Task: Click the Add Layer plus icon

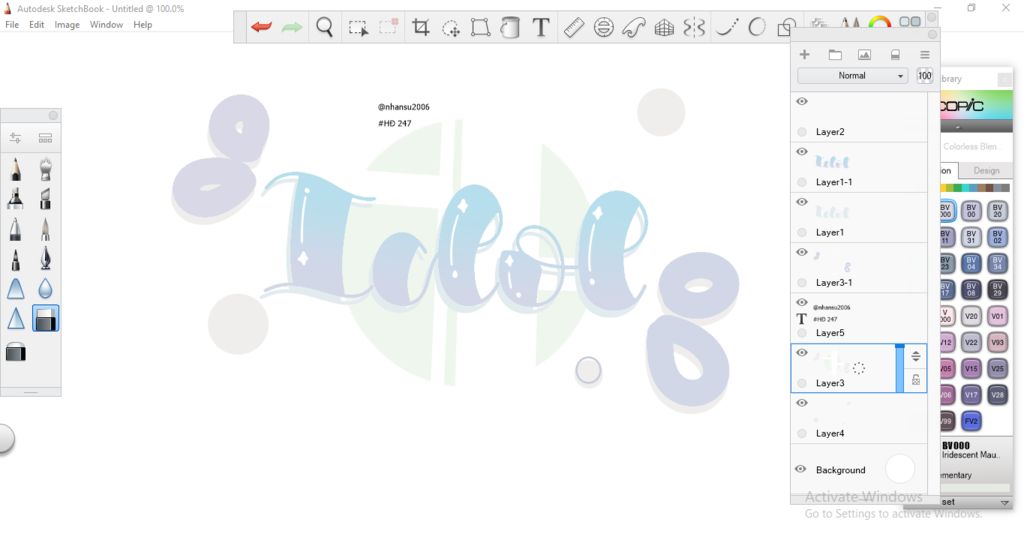Action: coord(804,54)
